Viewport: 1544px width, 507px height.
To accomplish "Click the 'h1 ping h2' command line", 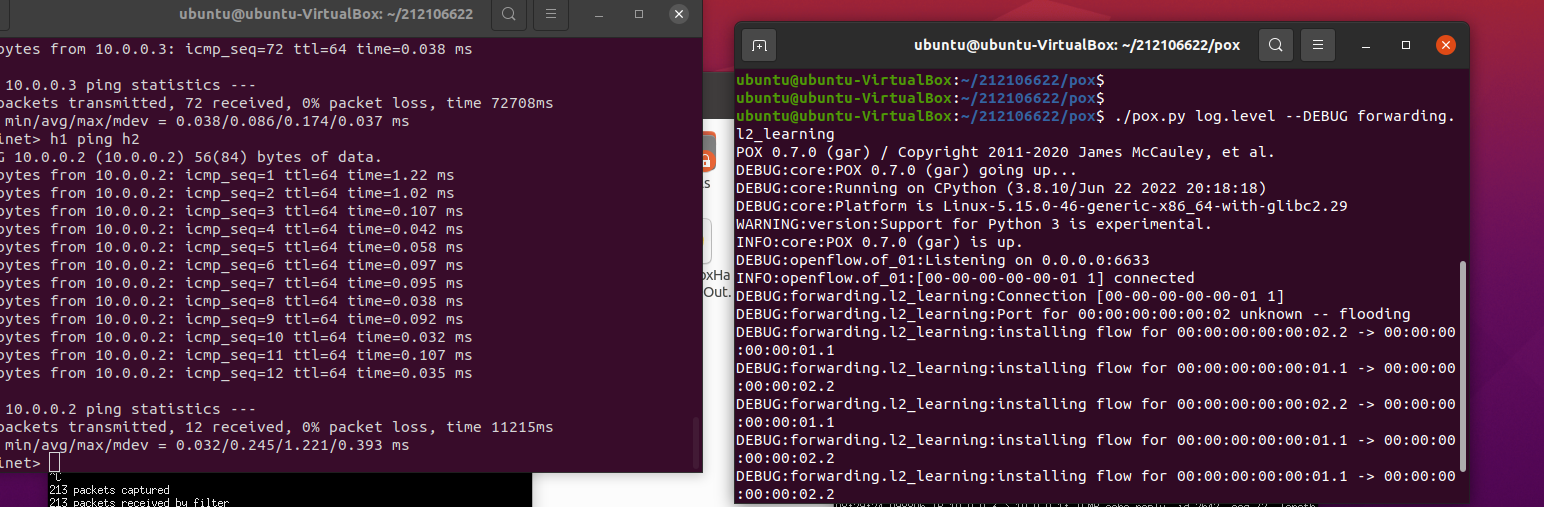I will point(70,139).
